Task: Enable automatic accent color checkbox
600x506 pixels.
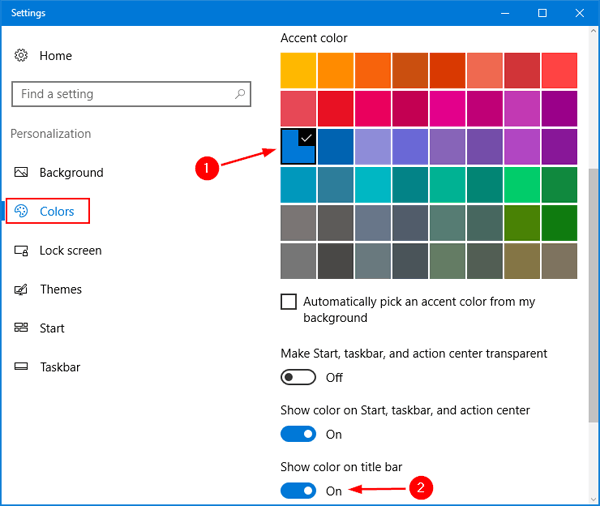Action: [289, 301]
